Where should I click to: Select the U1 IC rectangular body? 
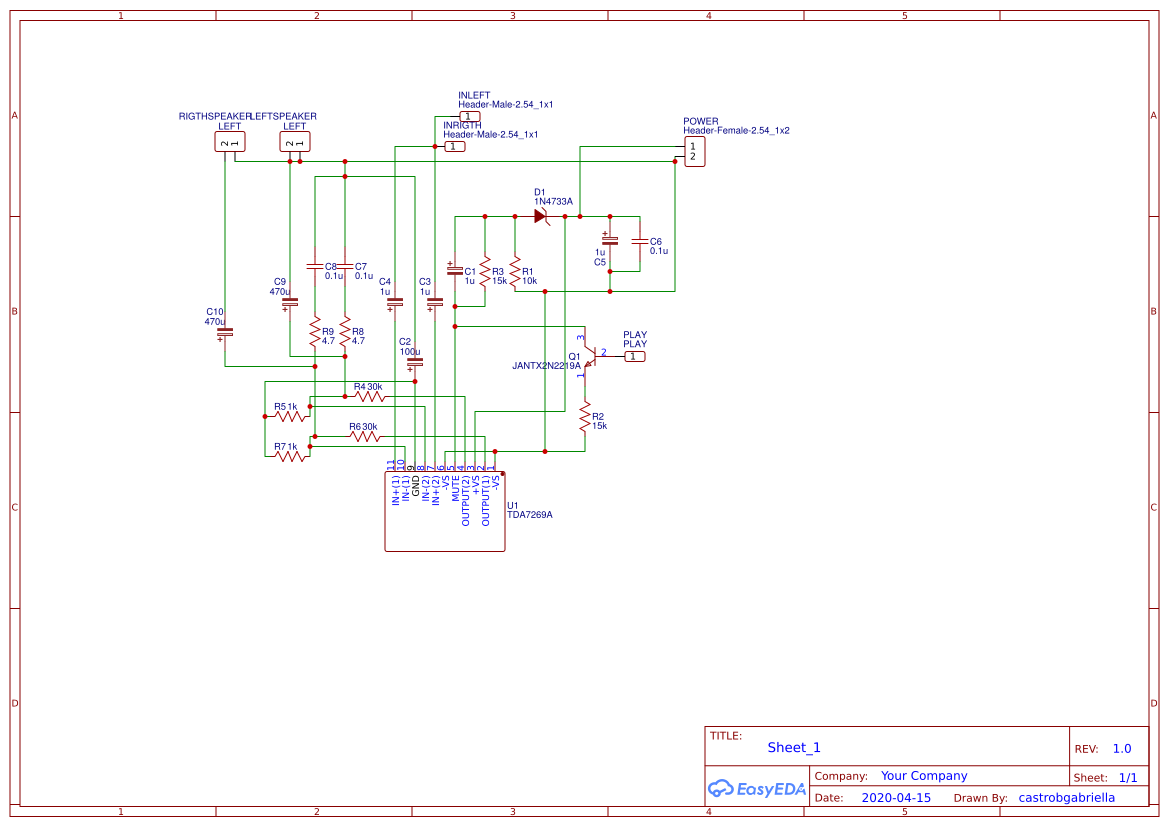coord(445,512)
